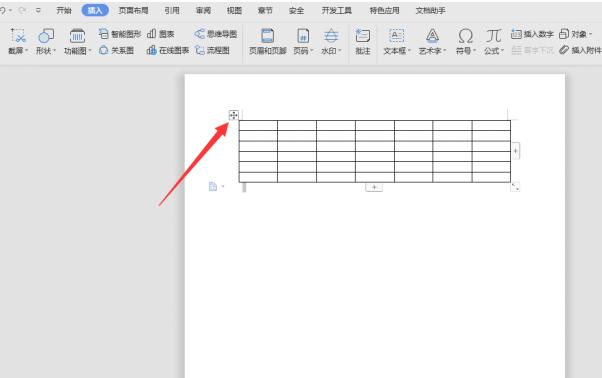Click the paragraph layout icon beside the table

[x=213, y=187]
